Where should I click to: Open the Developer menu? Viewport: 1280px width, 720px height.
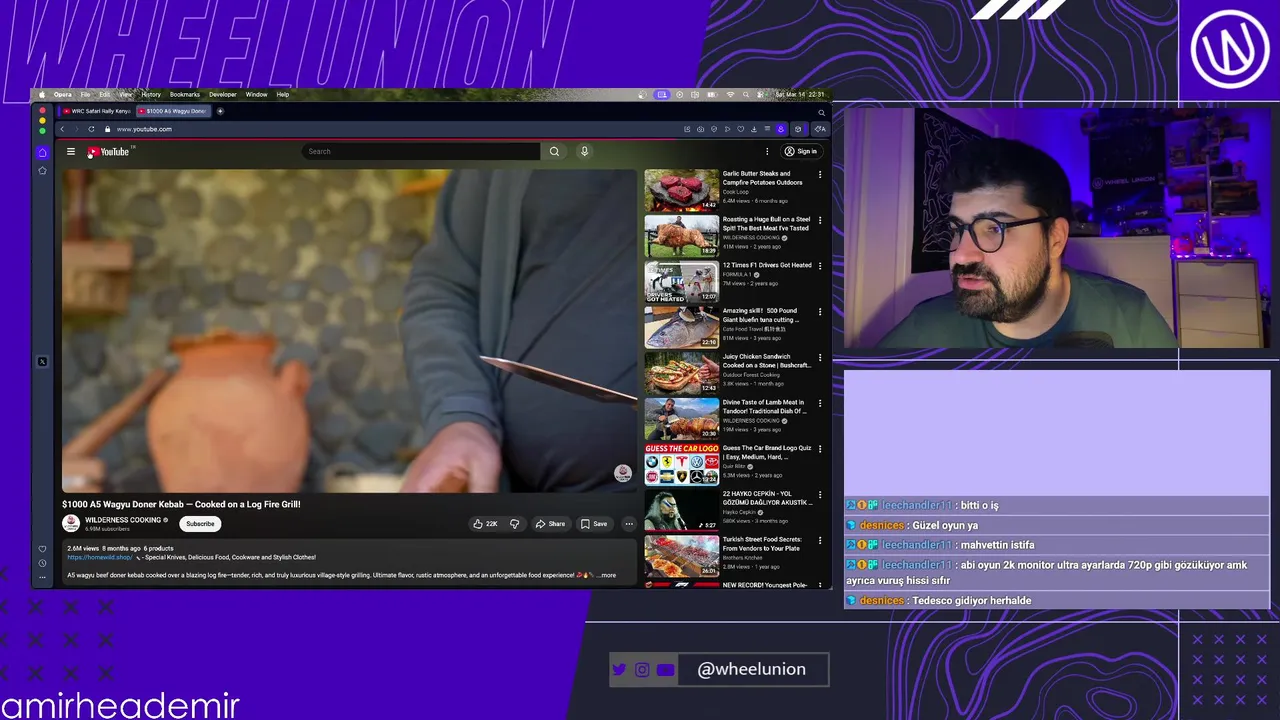click(223, 94)
